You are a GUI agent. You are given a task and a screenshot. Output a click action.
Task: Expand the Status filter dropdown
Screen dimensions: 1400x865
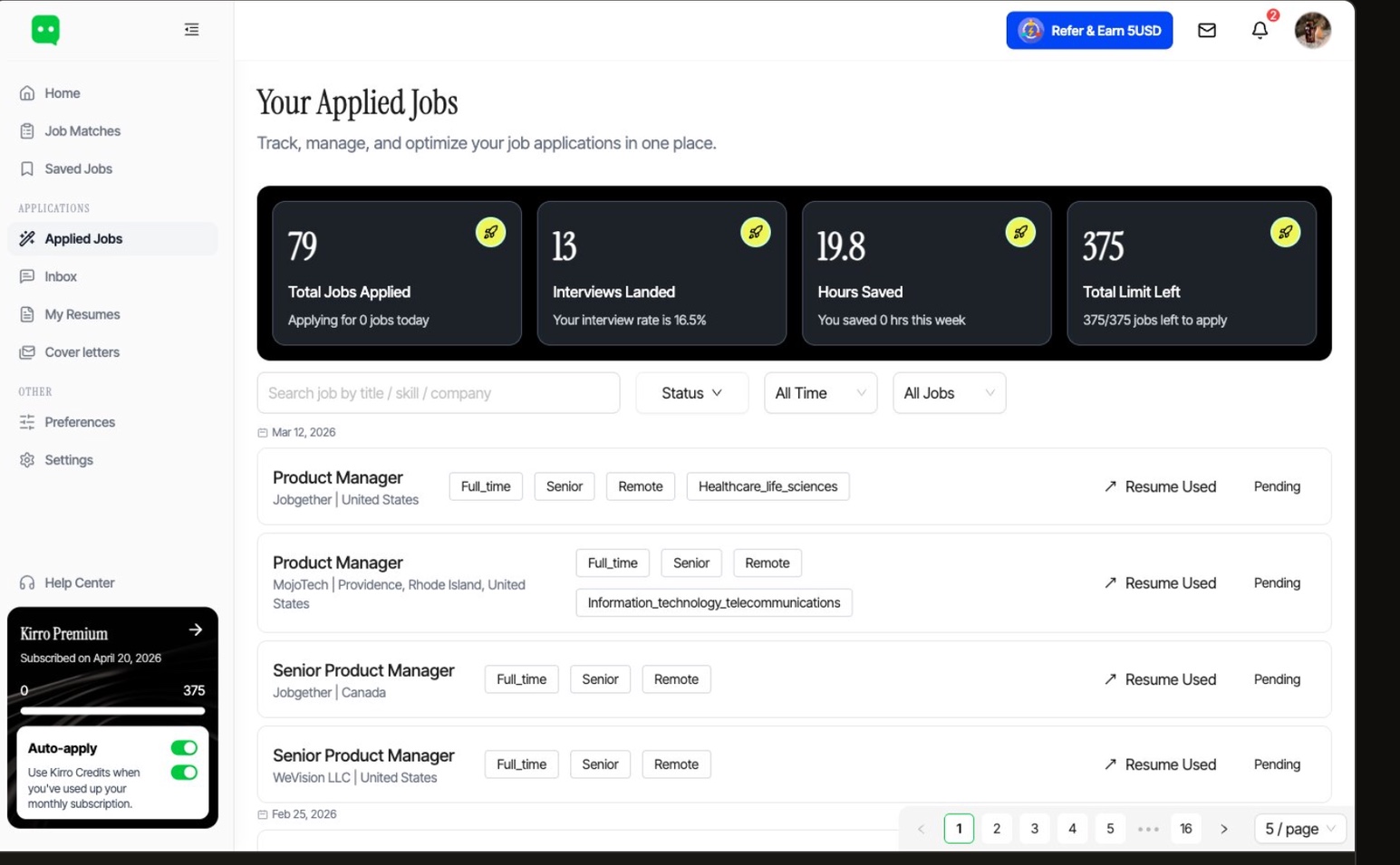pyautogui.click(x=692, y=393)
